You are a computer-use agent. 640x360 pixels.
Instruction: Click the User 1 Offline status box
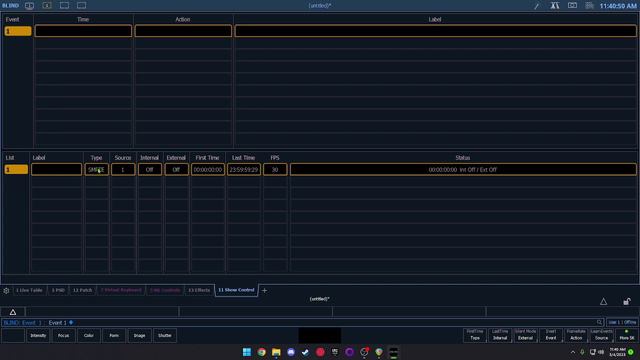pyautogui.click(x=622, y=322)
